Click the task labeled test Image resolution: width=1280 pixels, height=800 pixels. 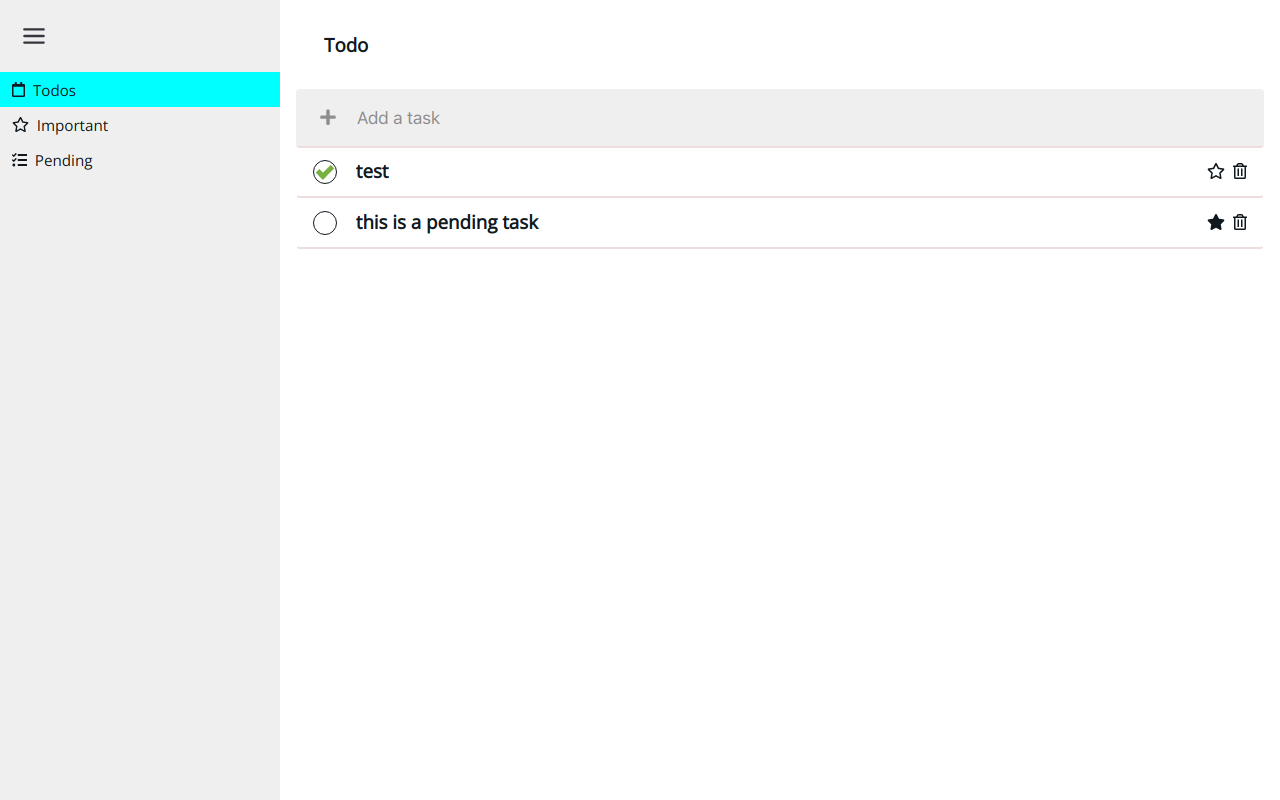(x=372, y=171)
